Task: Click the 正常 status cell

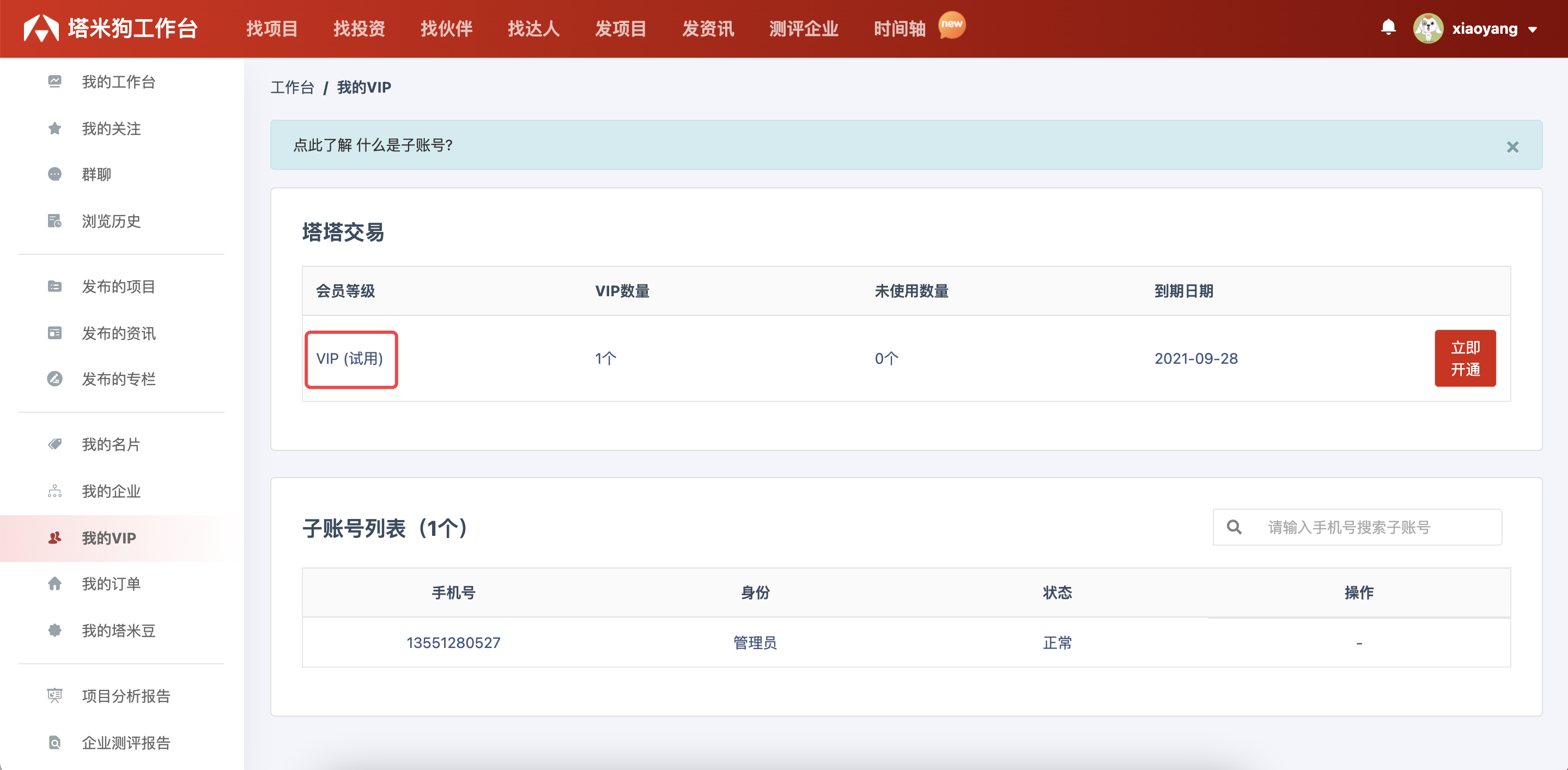Action: point(1058,642)
